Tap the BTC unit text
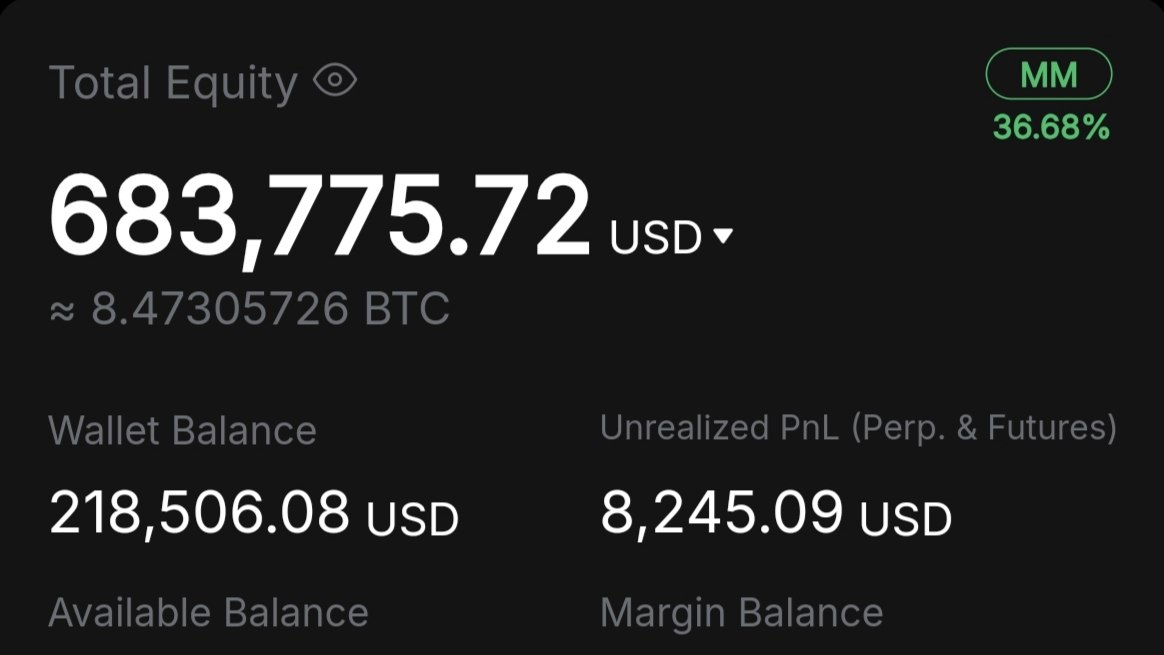 [407, 308]
